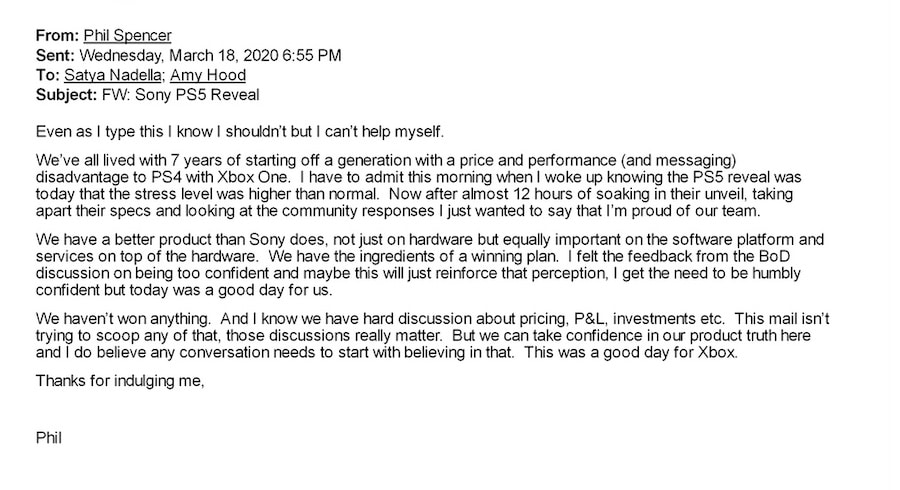Click the bold Subject label
The height and width of the screenshot is (490, 900).
[67, 95]
